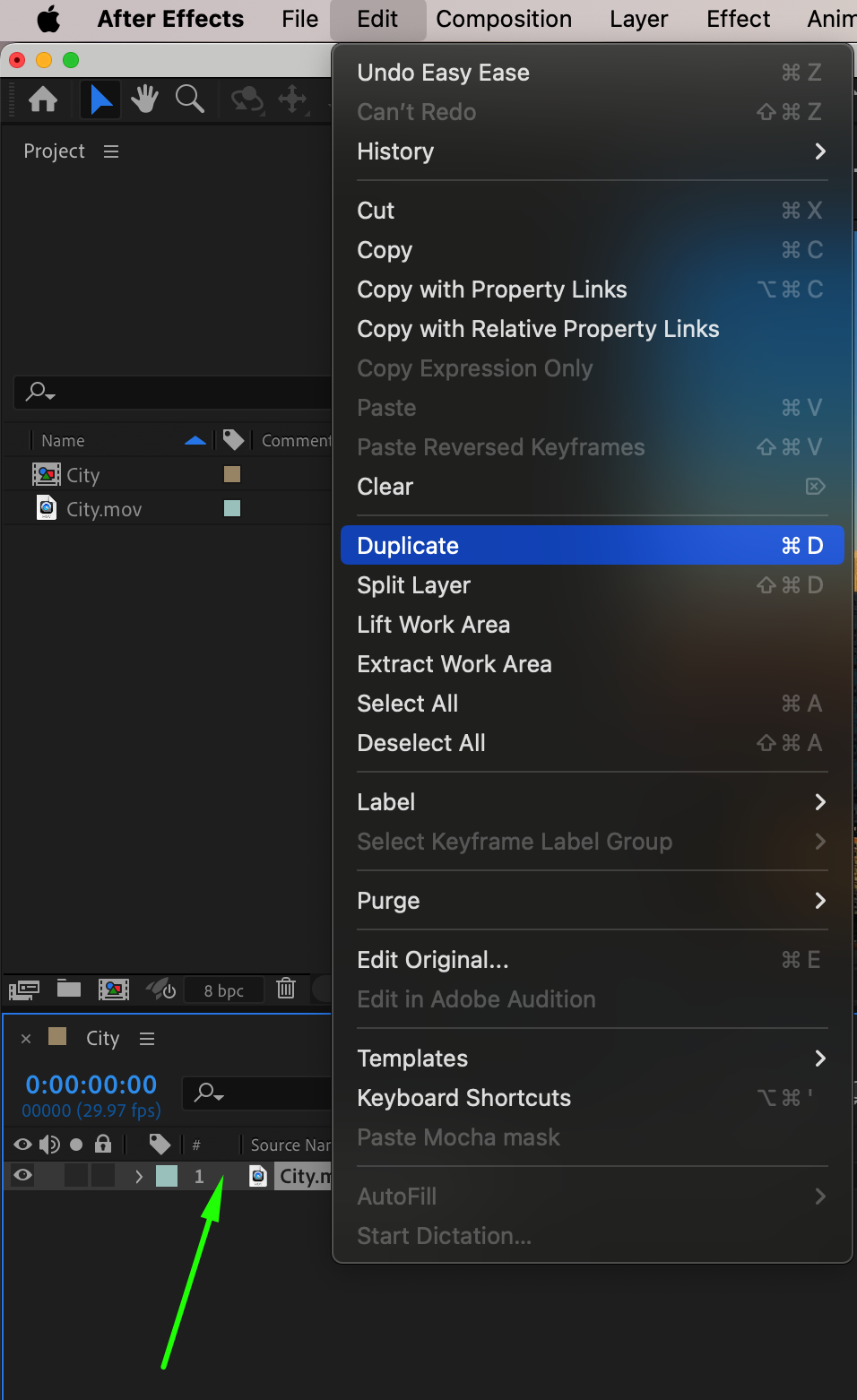The width and height of the screenshot is (857, 1400).
Task: Click the interpret footage icon
Action: pyautogui.click(x=24, y=990)
